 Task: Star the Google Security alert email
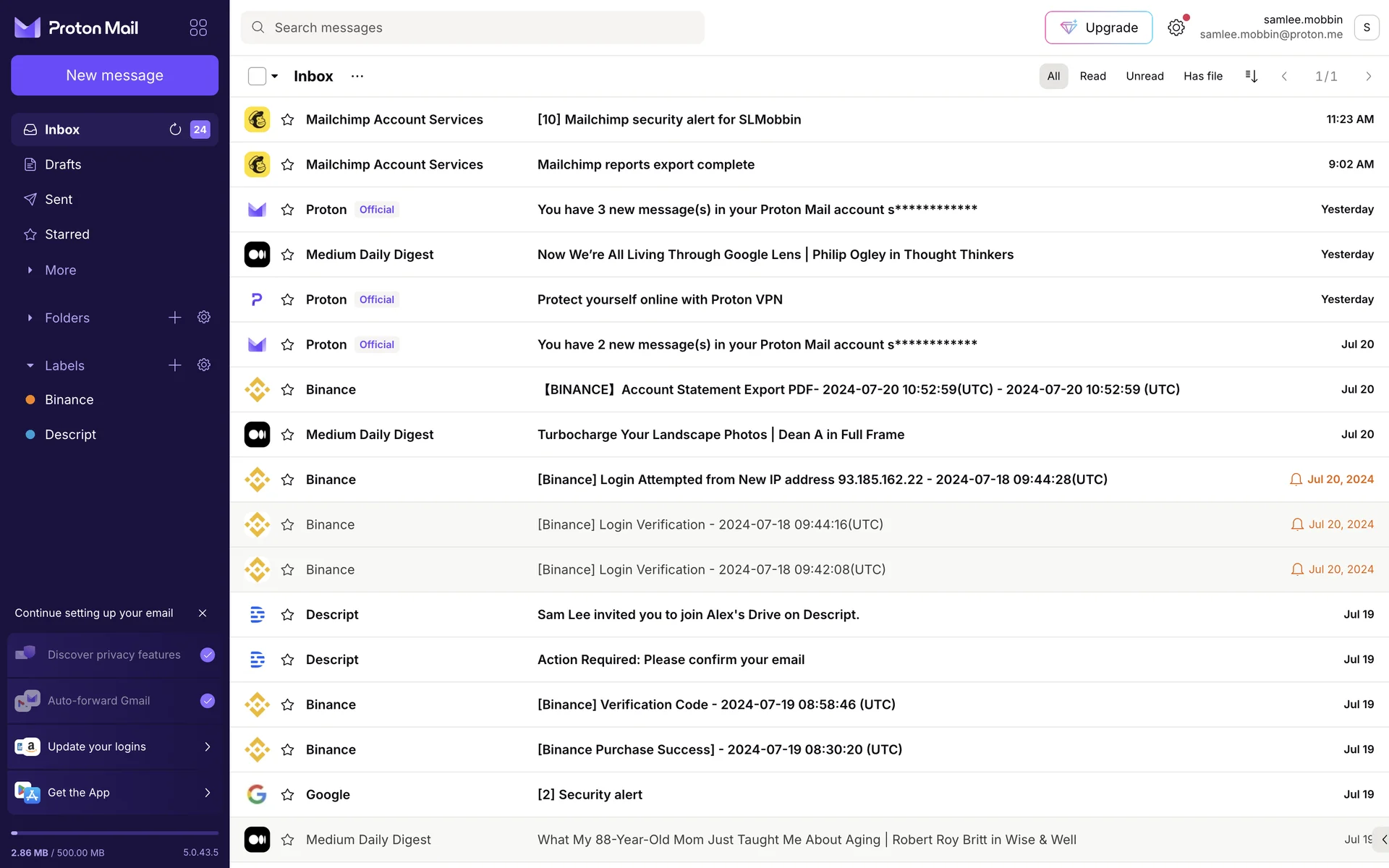tap(287, 794)
